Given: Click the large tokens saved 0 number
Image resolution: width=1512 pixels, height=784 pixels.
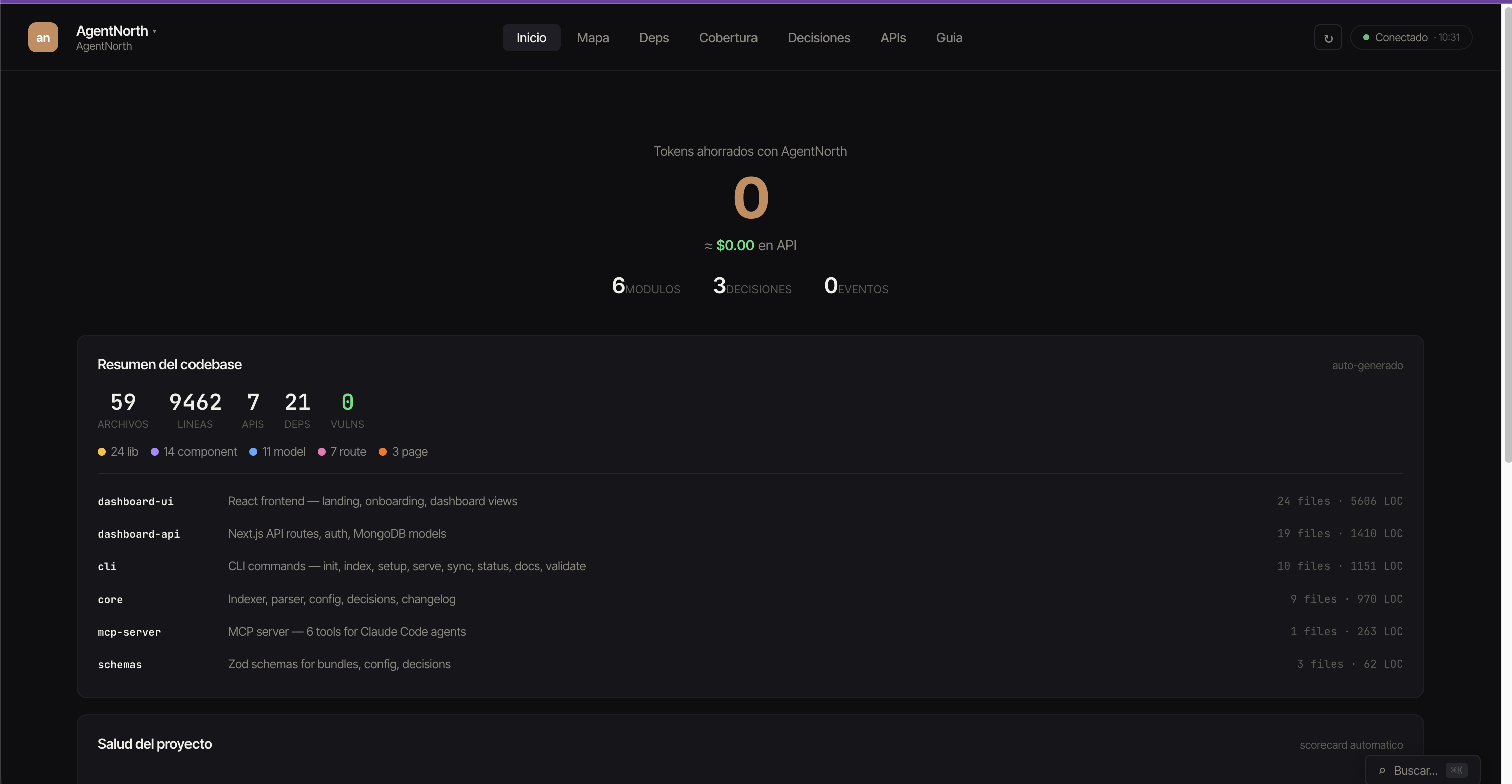Looking at the screenshot, I should click(750, 198).
